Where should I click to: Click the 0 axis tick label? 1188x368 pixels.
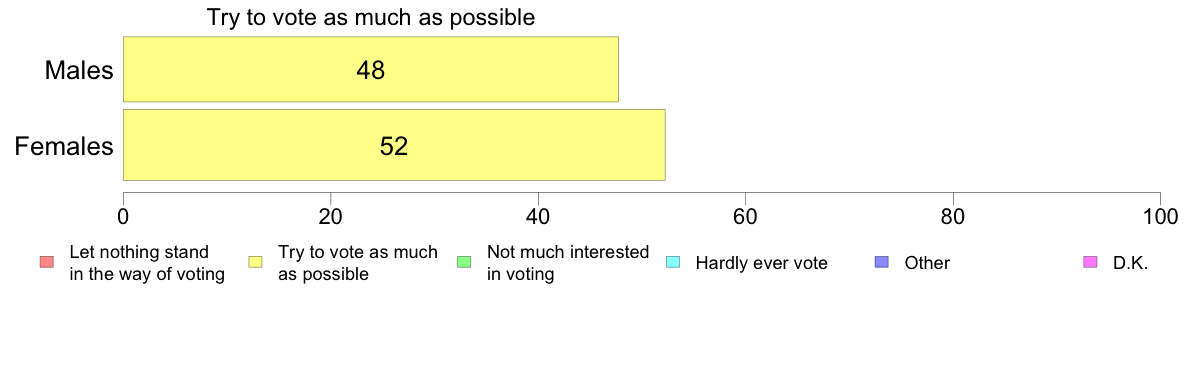point(123,215)
